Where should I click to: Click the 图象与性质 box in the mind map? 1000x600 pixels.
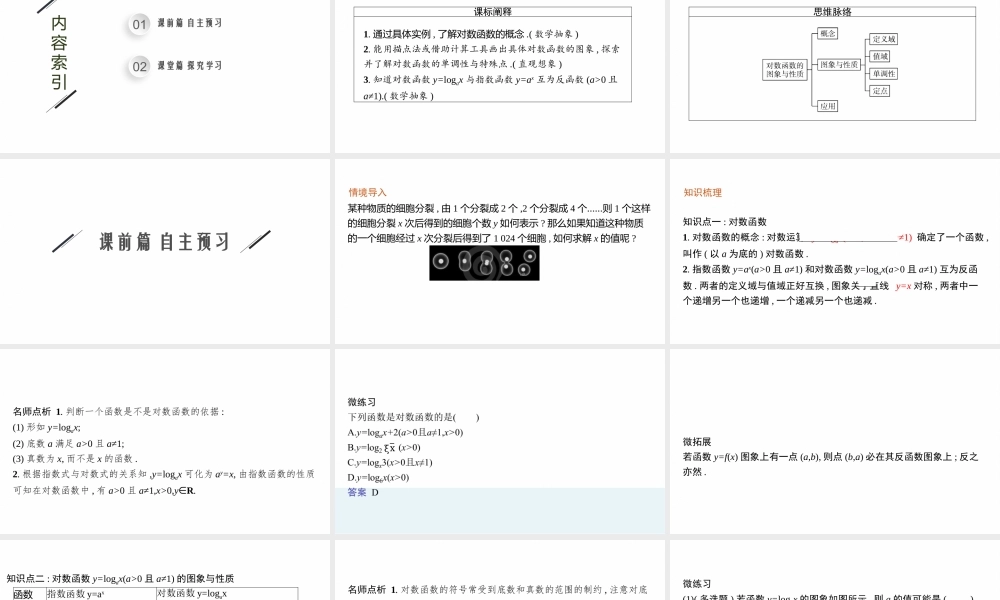[x=840, y=64]
